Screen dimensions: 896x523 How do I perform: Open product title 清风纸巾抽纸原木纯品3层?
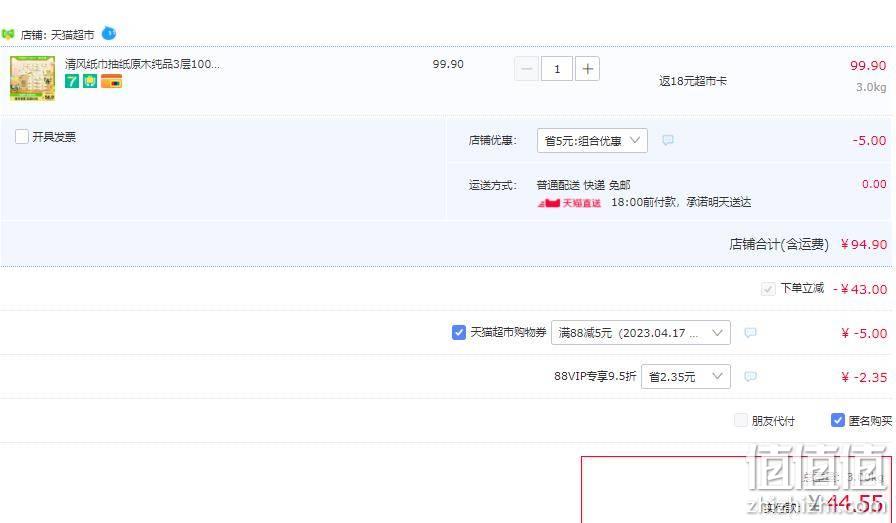pos(142,63)
